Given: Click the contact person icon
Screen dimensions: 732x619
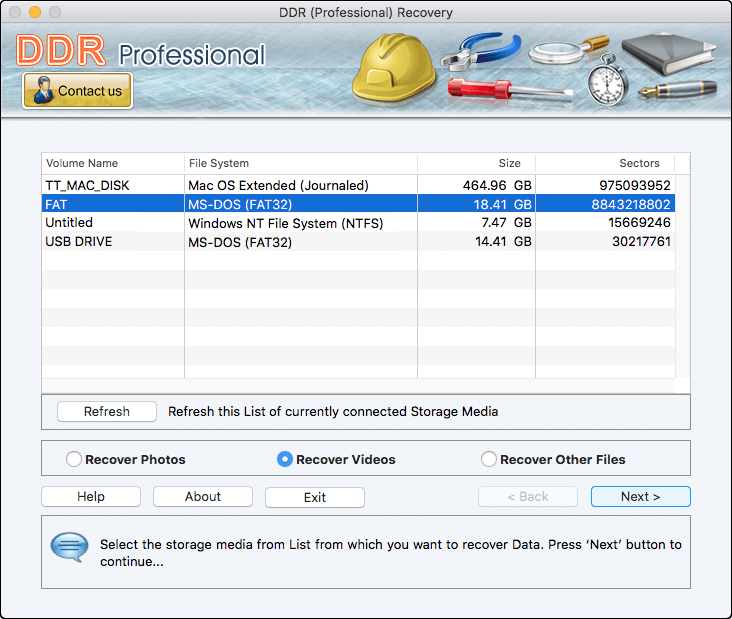Looking at the screenshot, I should click(x=43, y=90).
